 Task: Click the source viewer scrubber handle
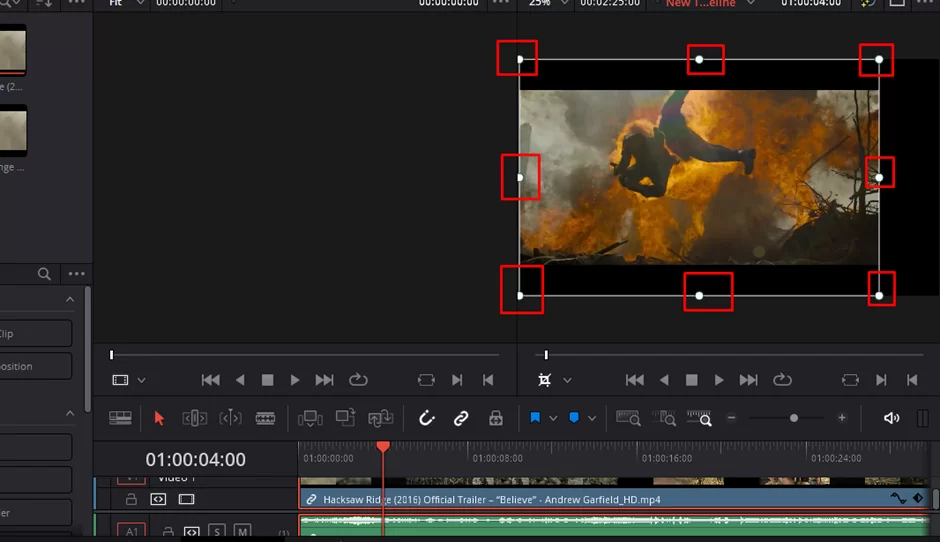tap(112, 355)
